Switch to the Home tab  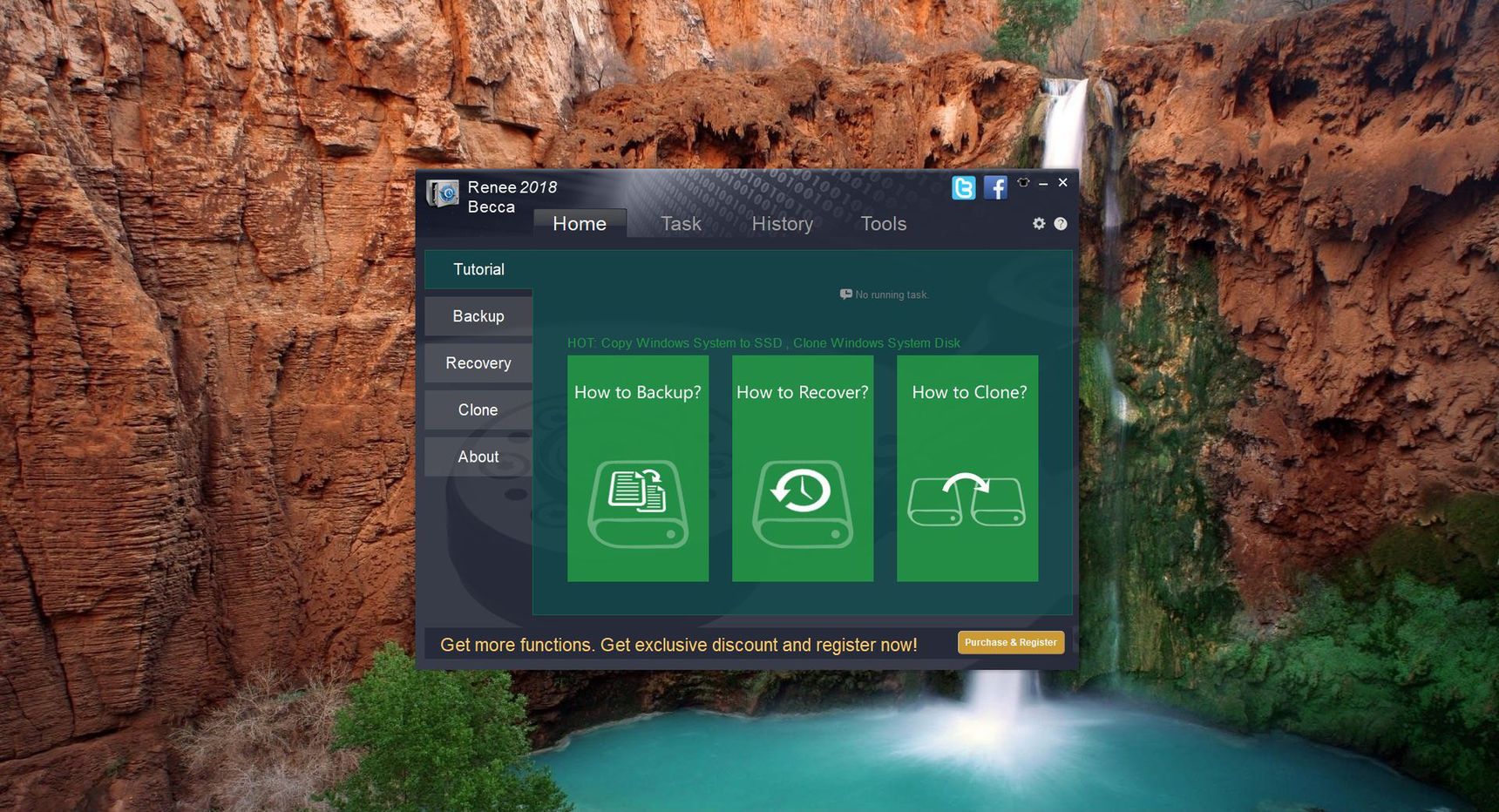tap(580, 223)
